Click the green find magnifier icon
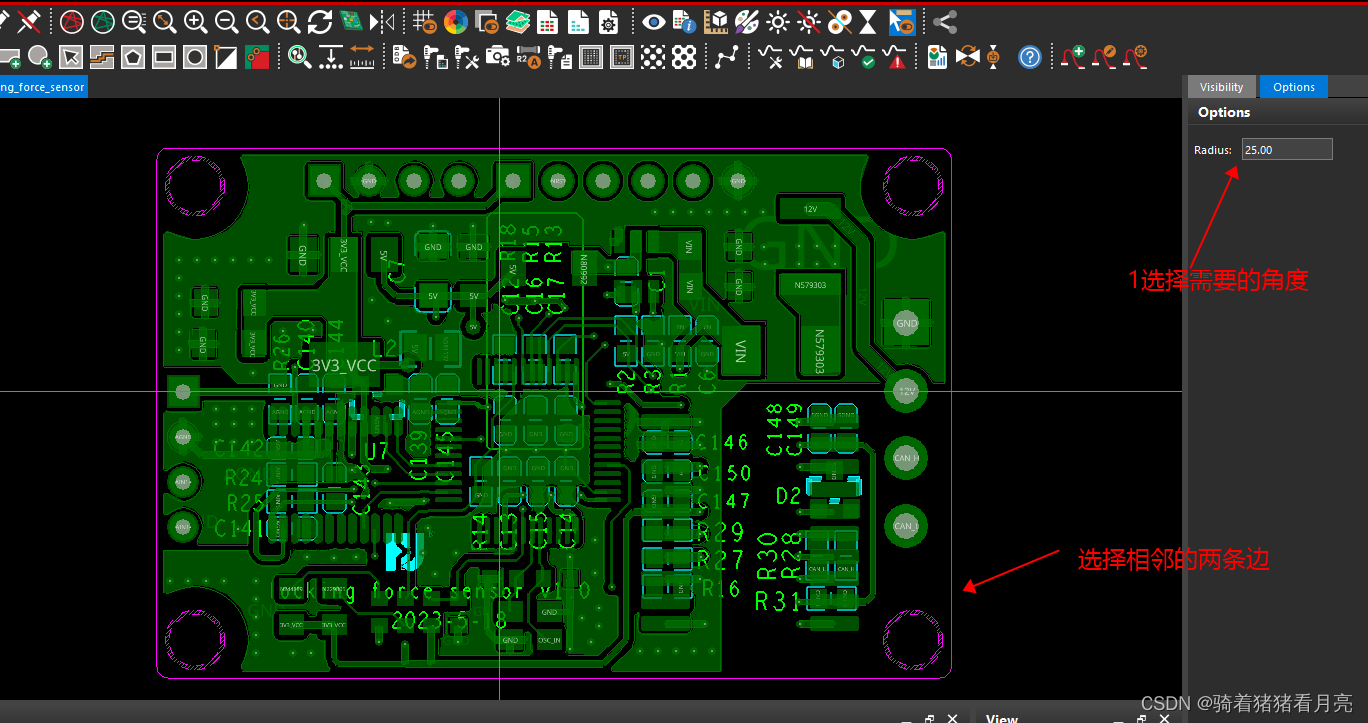This screenshot has width=1368, height=723. point(300,57)
